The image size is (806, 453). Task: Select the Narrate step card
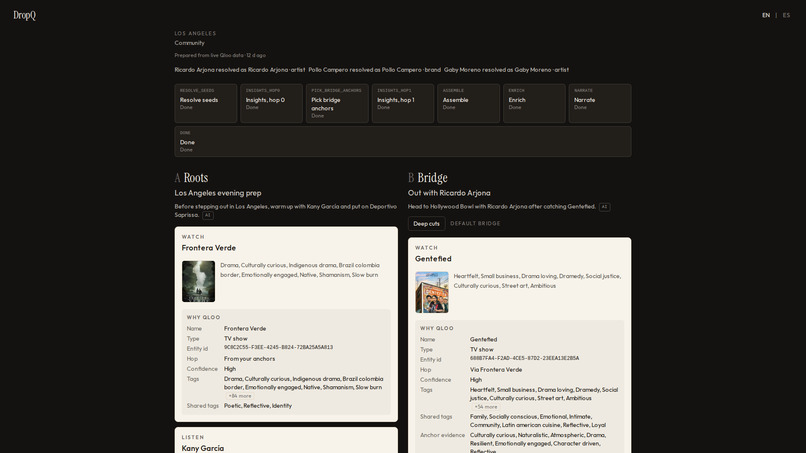tap(600, 103)
